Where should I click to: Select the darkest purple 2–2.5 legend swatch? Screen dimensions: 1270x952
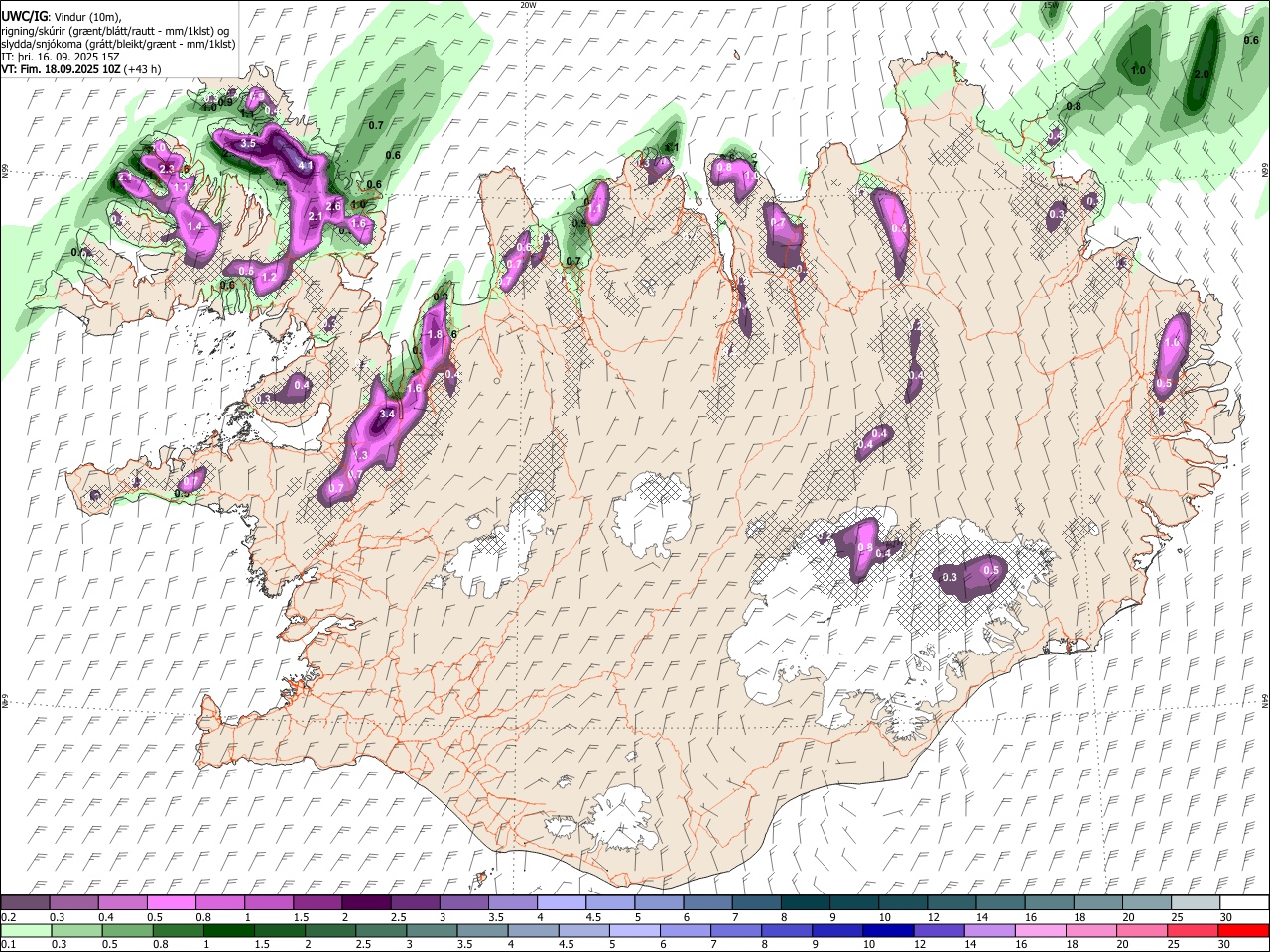(x=366, y=902)
